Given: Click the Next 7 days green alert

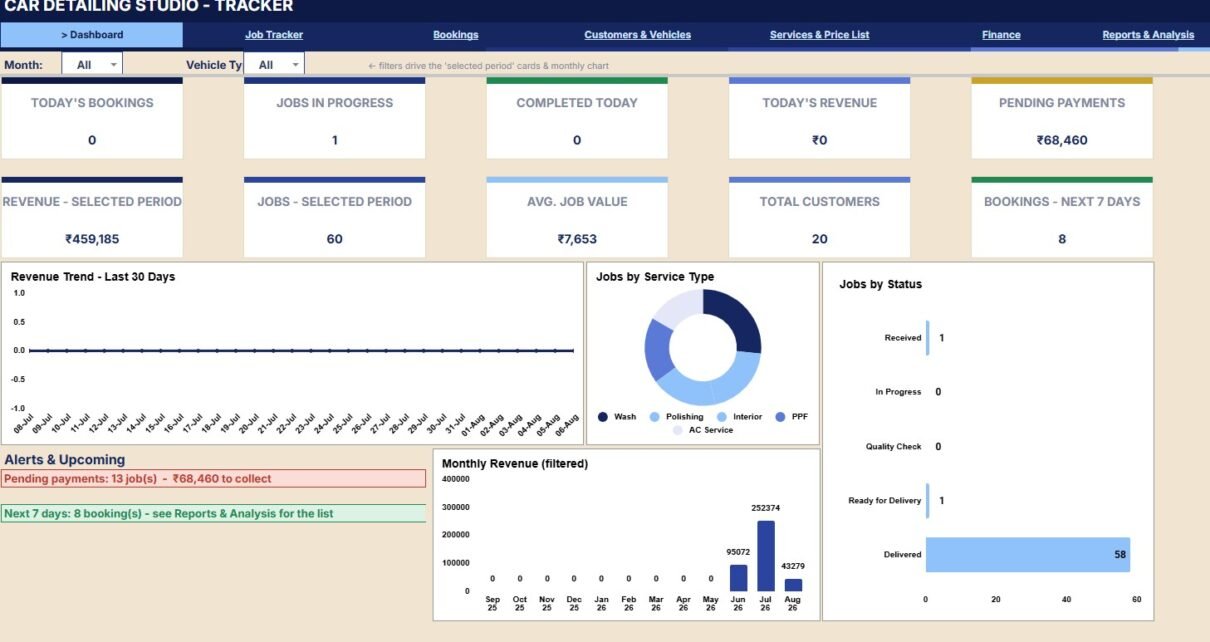Looking at the screenshot, I should tap(213, 514).
